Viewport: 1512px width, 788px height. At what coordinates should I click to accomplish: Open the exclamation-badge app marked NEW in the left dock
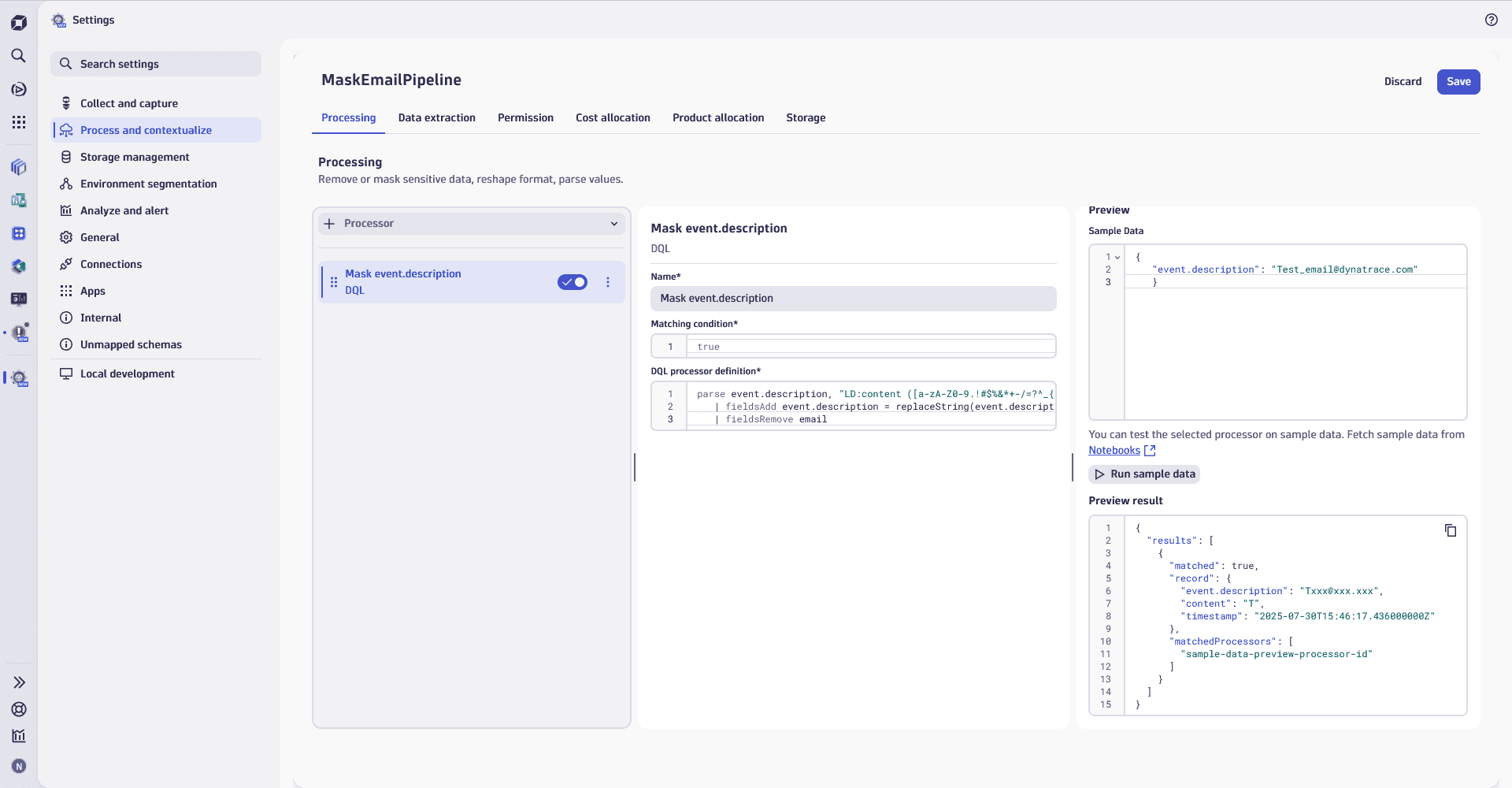pos(20,333)
